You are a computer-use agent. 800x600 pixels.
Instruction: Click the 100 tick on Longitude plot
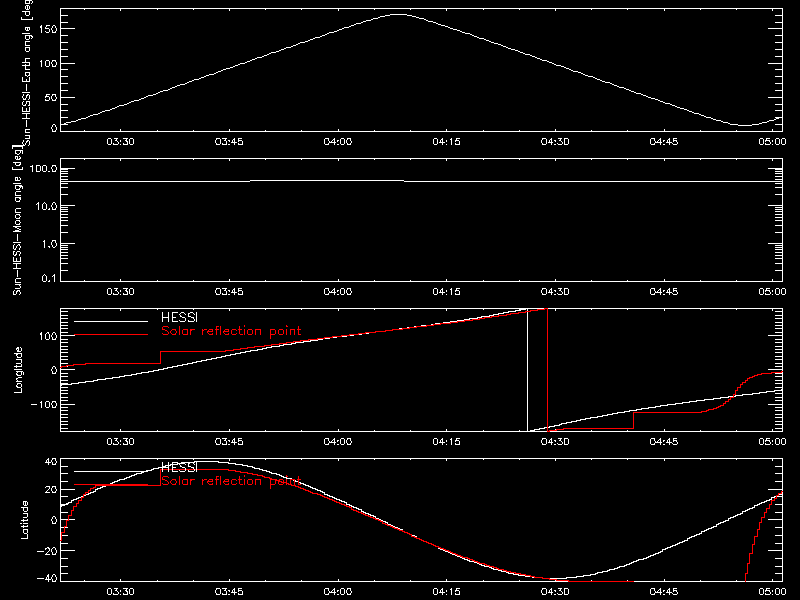coord(47,336)
